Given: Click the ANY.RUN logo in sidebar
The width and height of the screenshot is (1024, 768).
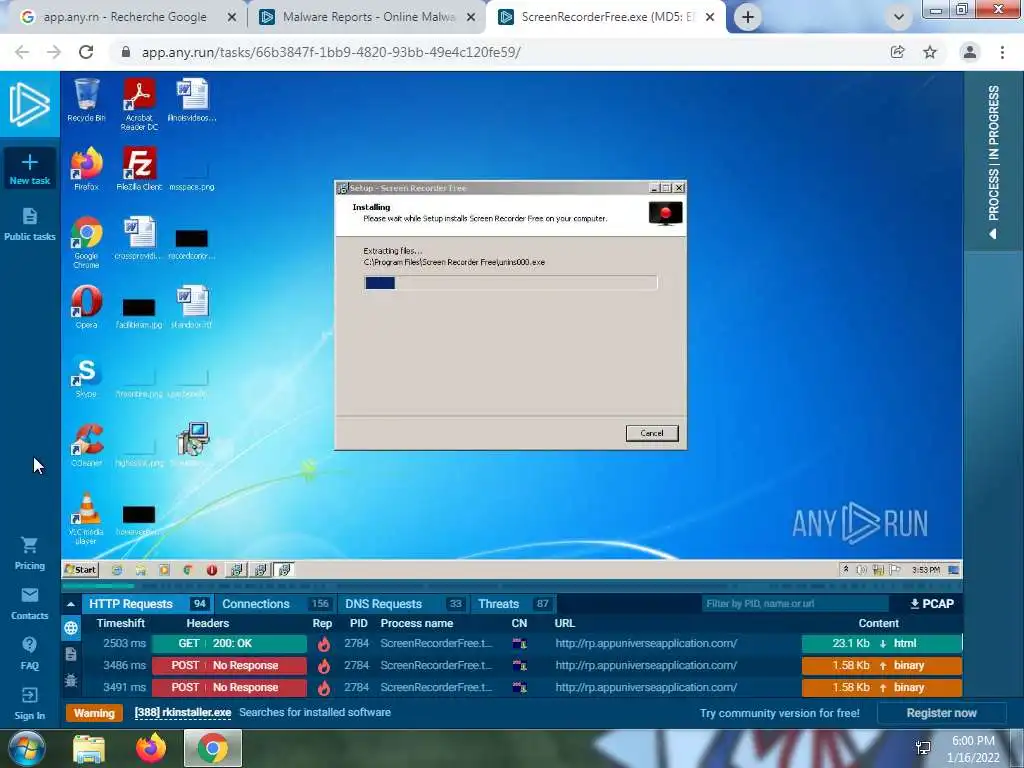Looking at the screenshot, I should 29,104.
